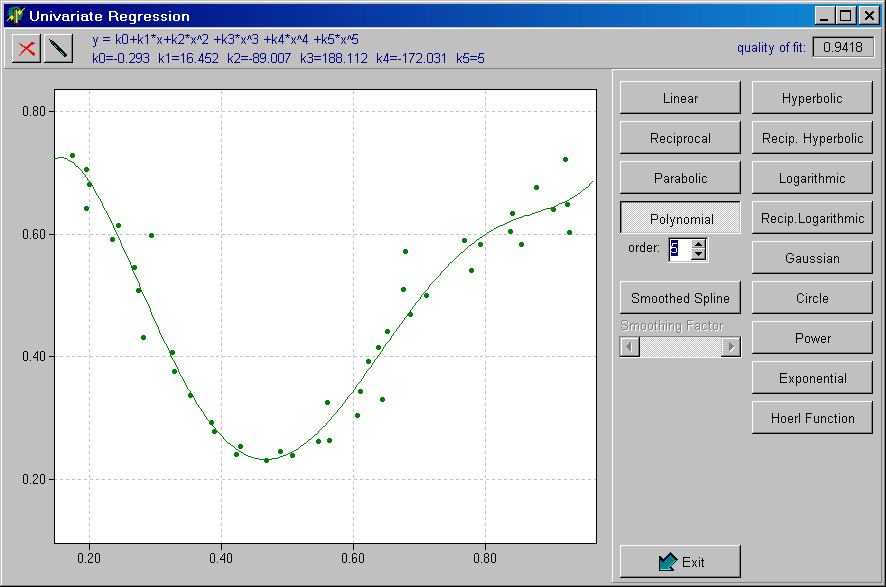Select the Smoothed Spline fit
The width and height of the screenshot is (886, 587).
click(x=680, y=298)
